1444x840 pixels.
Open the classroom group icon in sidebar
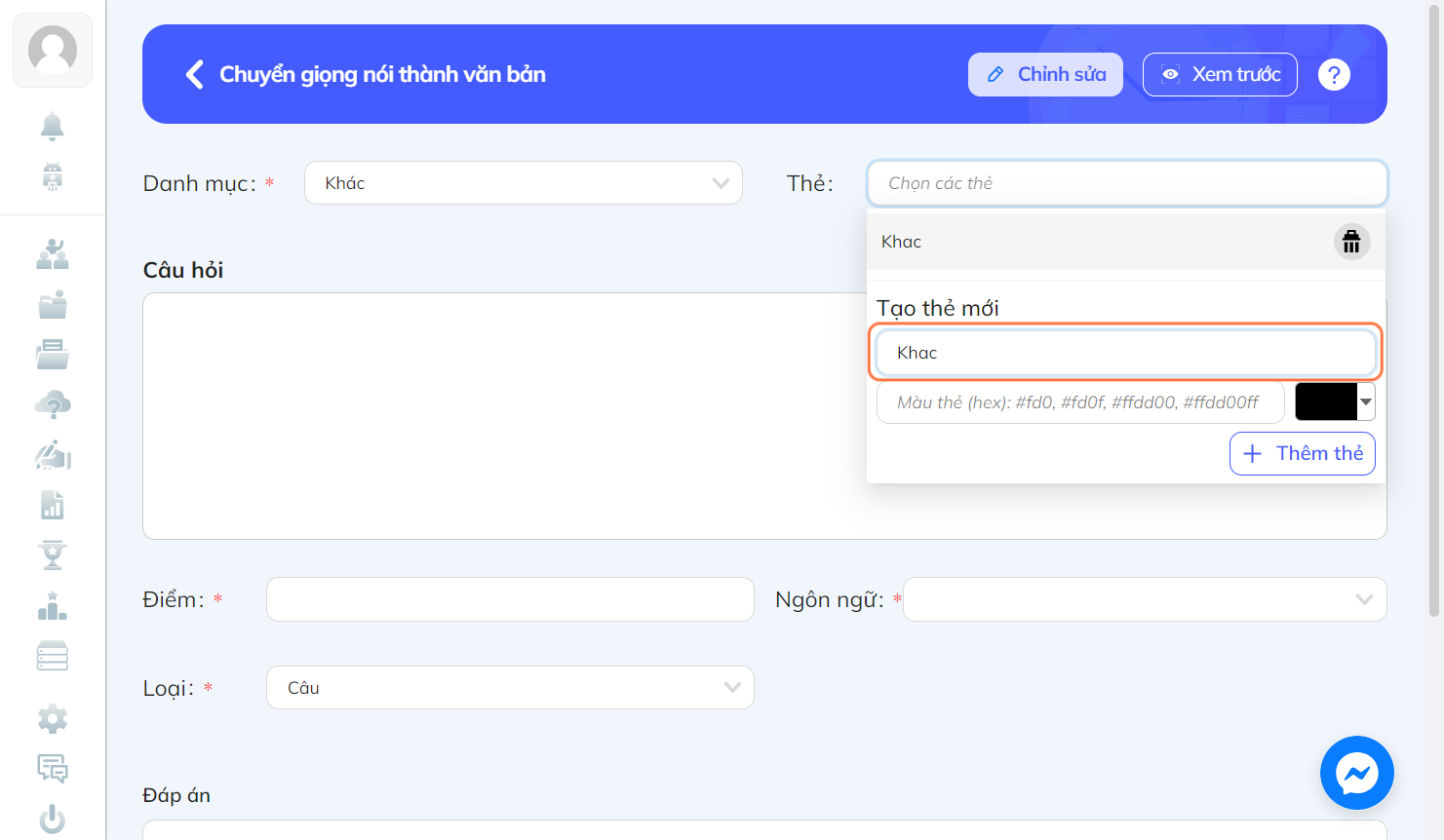pyautogui.click(x=53, y=254)
